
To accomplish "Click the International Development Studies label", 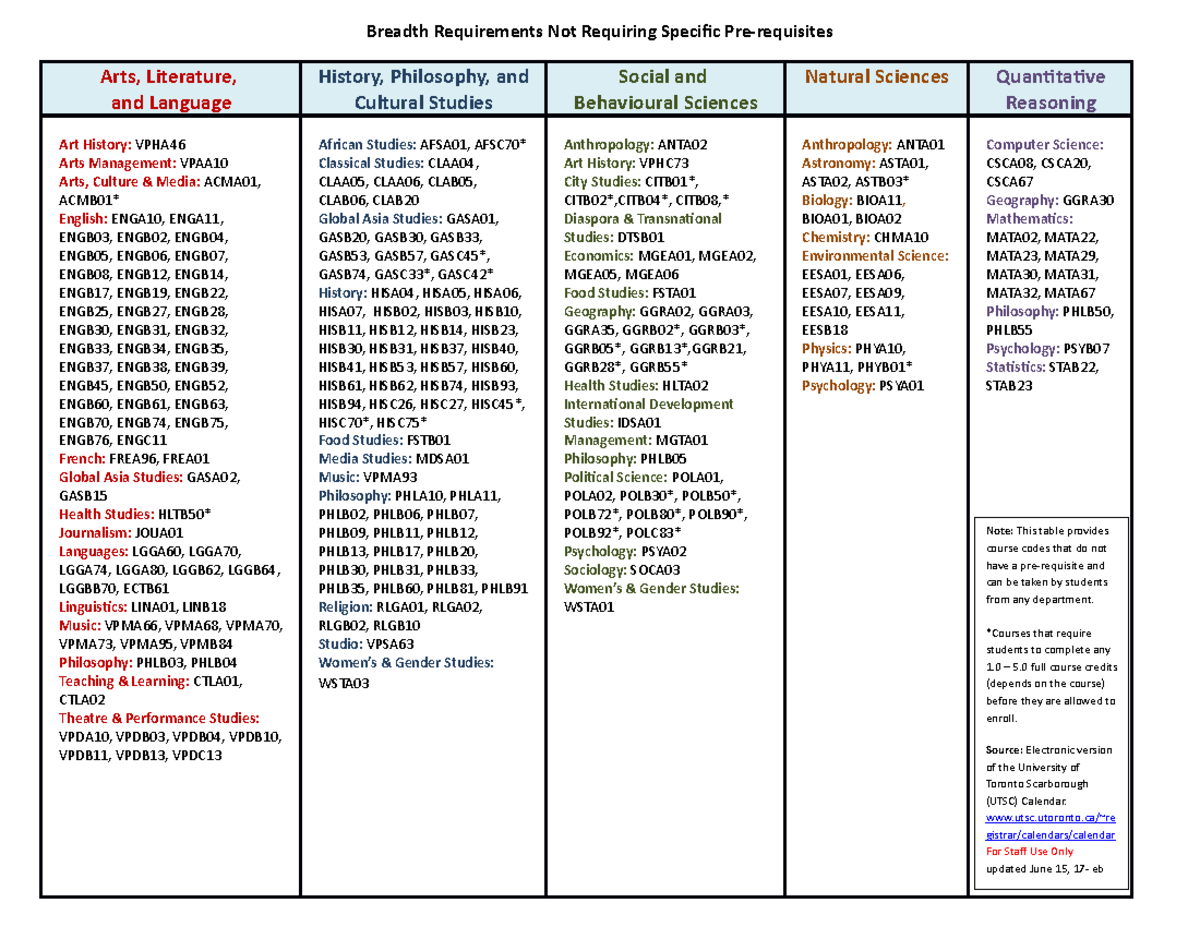I will point(649,413).
